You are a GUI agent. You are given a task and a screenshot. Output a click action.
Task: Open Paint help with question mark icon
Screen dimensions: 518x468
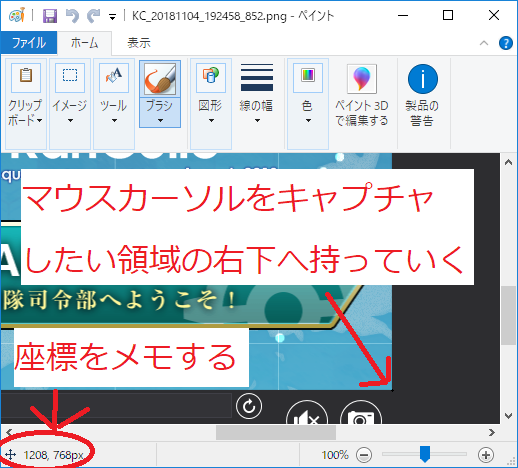coord(506,43)
